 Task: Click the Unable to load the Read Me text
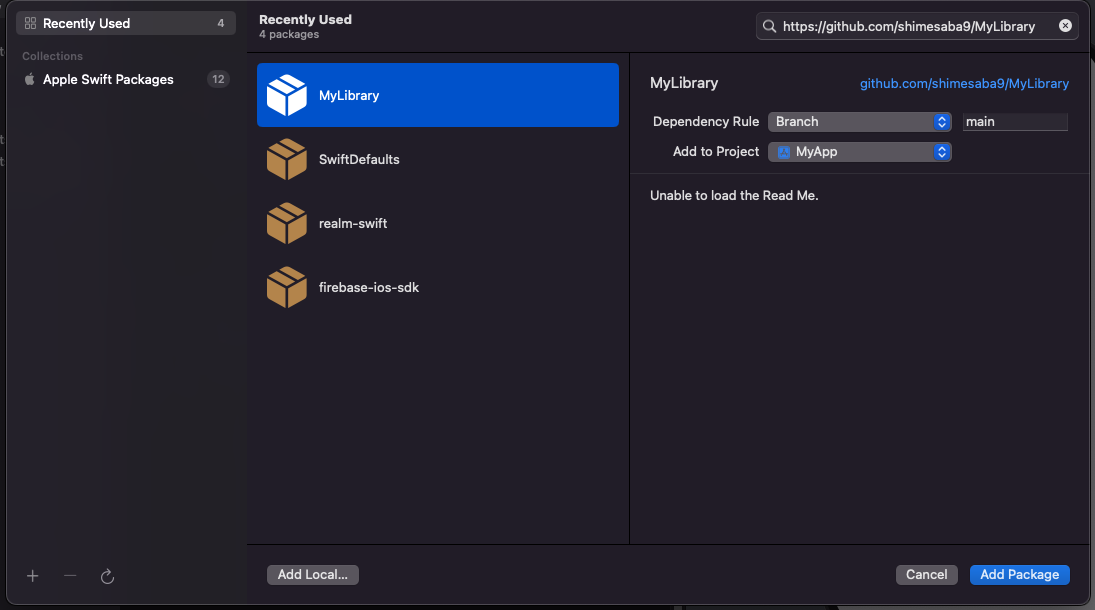coord(734,196)
